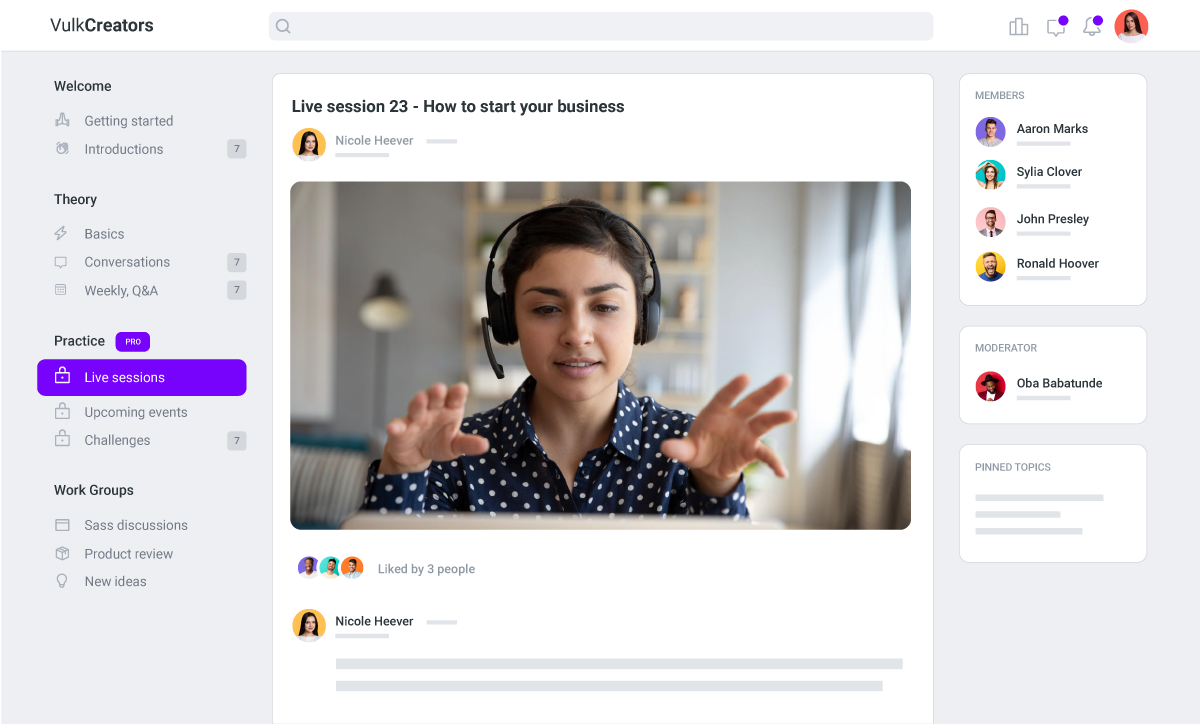Open Upcoming events menu item
The height and width of the screenshot is (724, 1200).
pyautogui.click(x=135, y=412)
